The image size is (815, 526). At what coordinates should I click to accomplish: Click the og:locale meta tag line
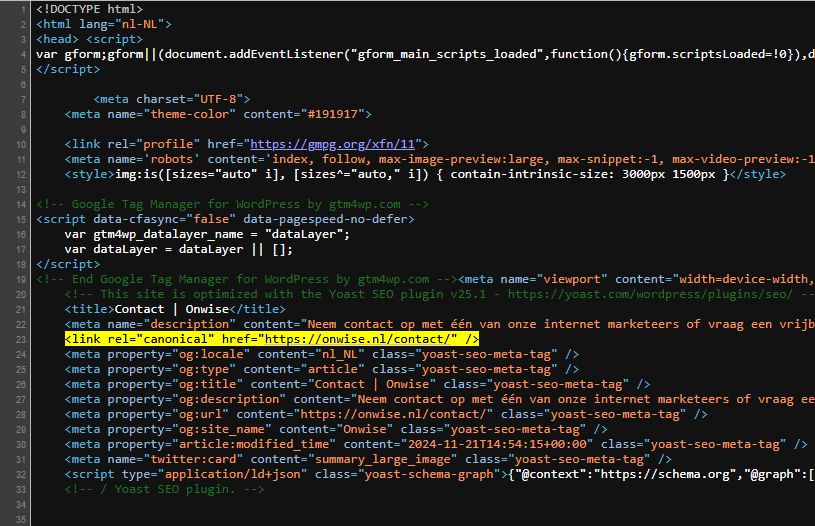pyautogui.click(x=322, y=354)
